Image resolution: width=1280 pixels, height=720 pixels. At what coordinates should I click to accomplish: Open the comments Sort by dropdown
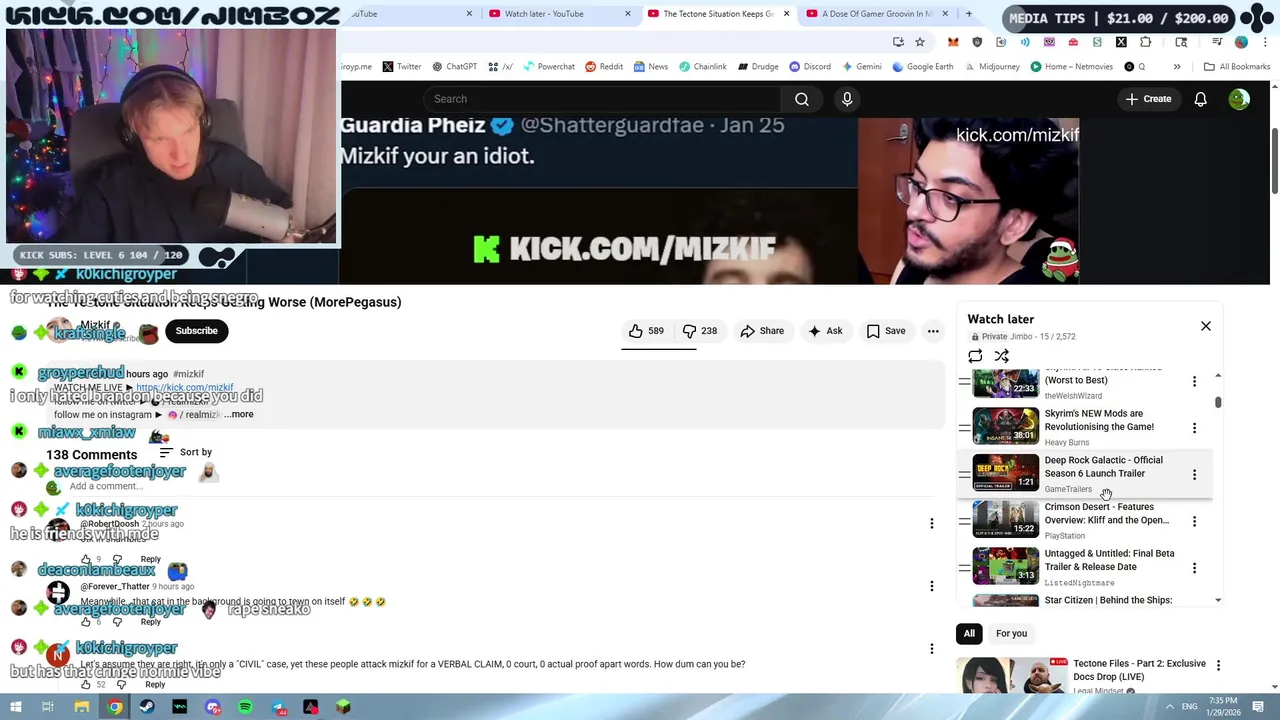click(x=185, y=452)
